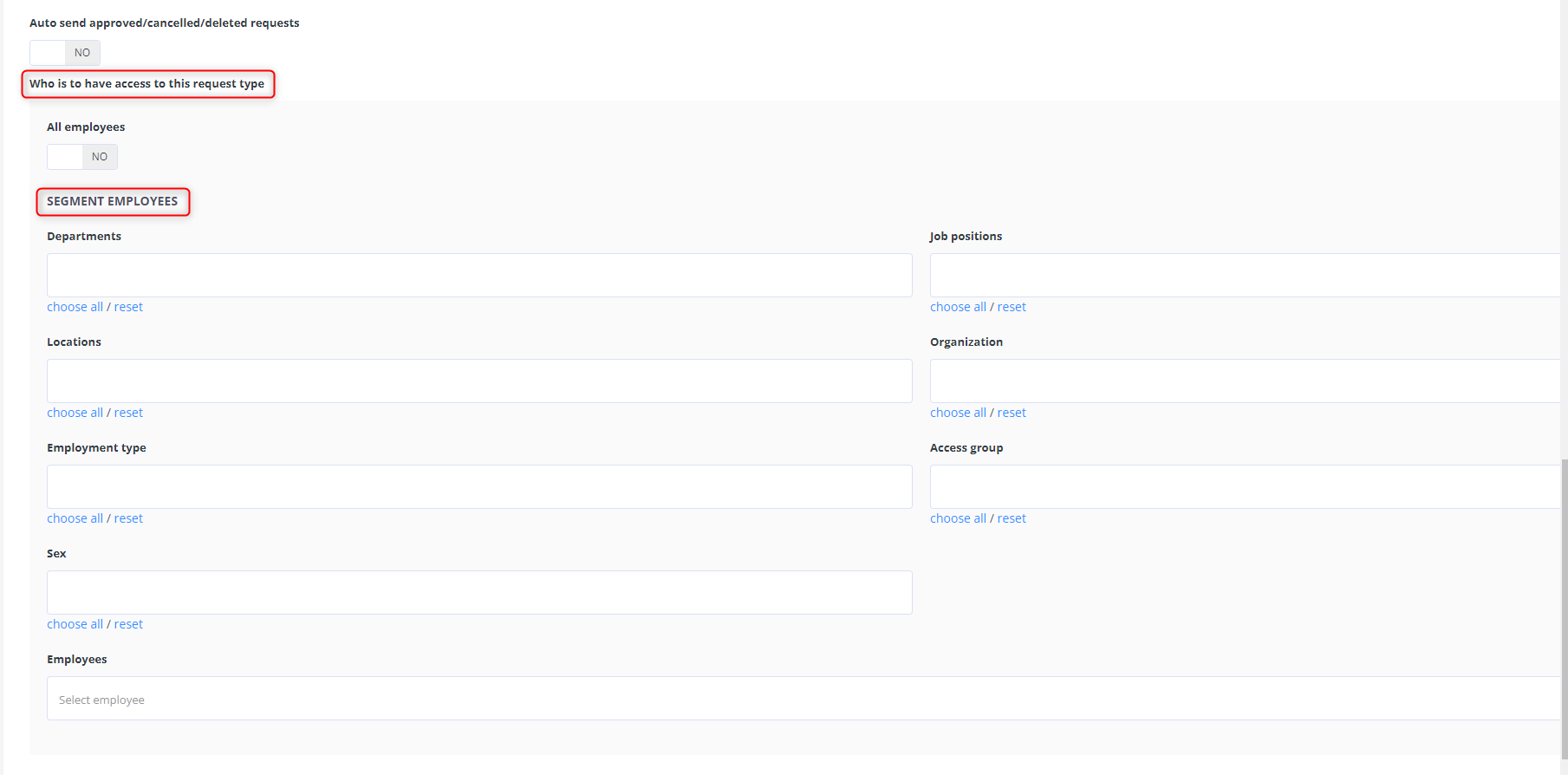
Task: Choose all under Access group
Action: pos(958,518)
